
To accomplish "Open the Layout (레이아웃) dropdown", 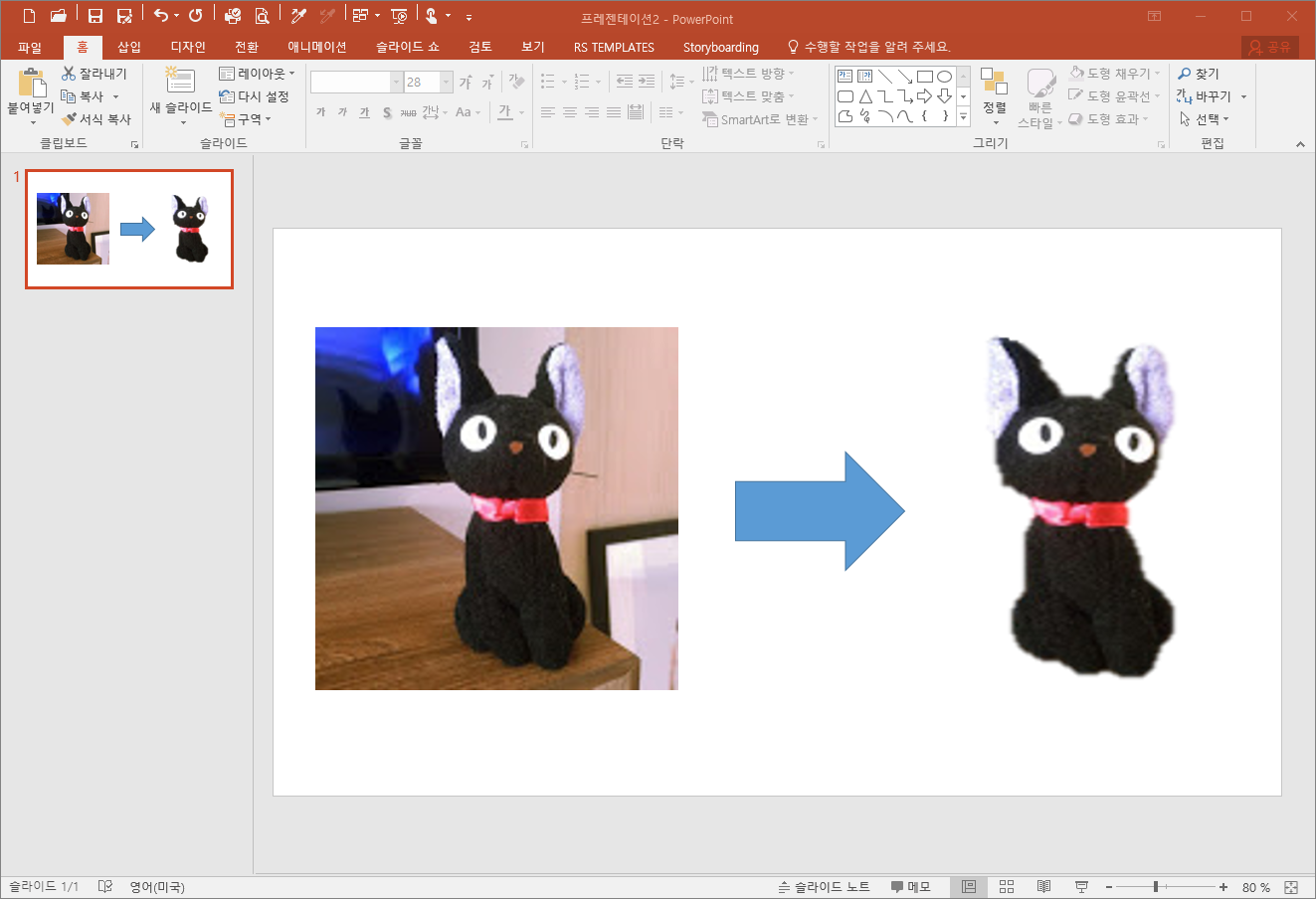I will pyautogui.click(x=257, y=74).
